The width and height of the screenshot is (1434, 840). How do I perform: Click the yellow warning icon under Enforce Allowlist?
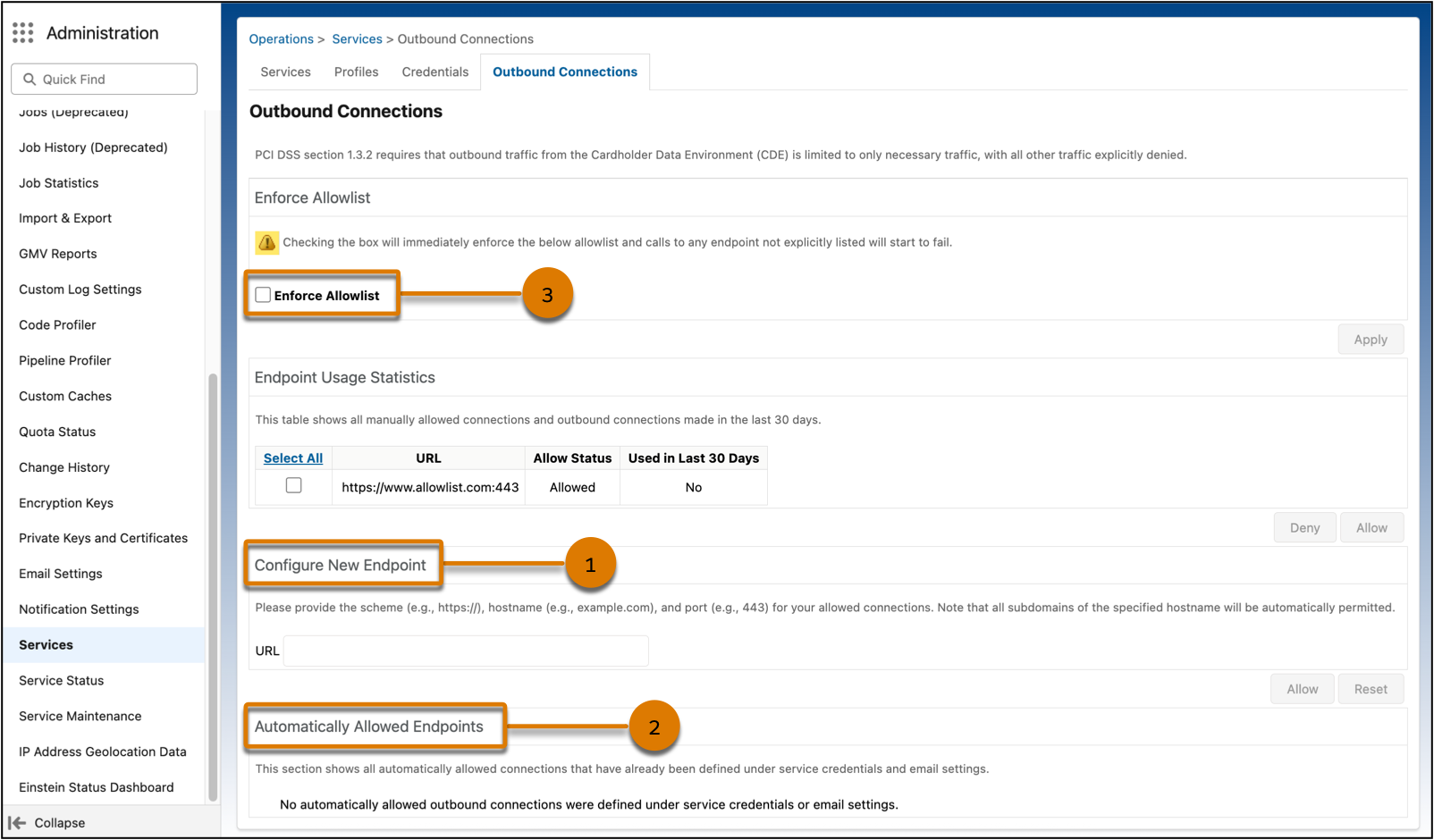pyautogui.click(x=266, y=242)
